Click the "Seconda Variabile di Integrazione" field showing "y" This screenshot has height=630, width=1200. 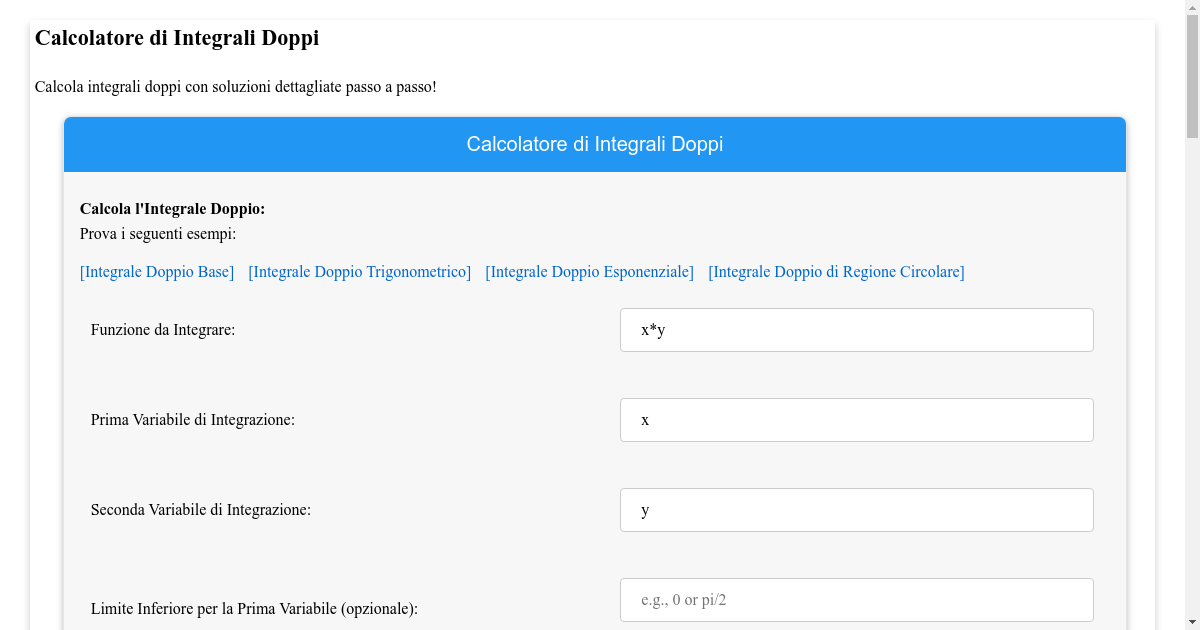coord(856,509)
